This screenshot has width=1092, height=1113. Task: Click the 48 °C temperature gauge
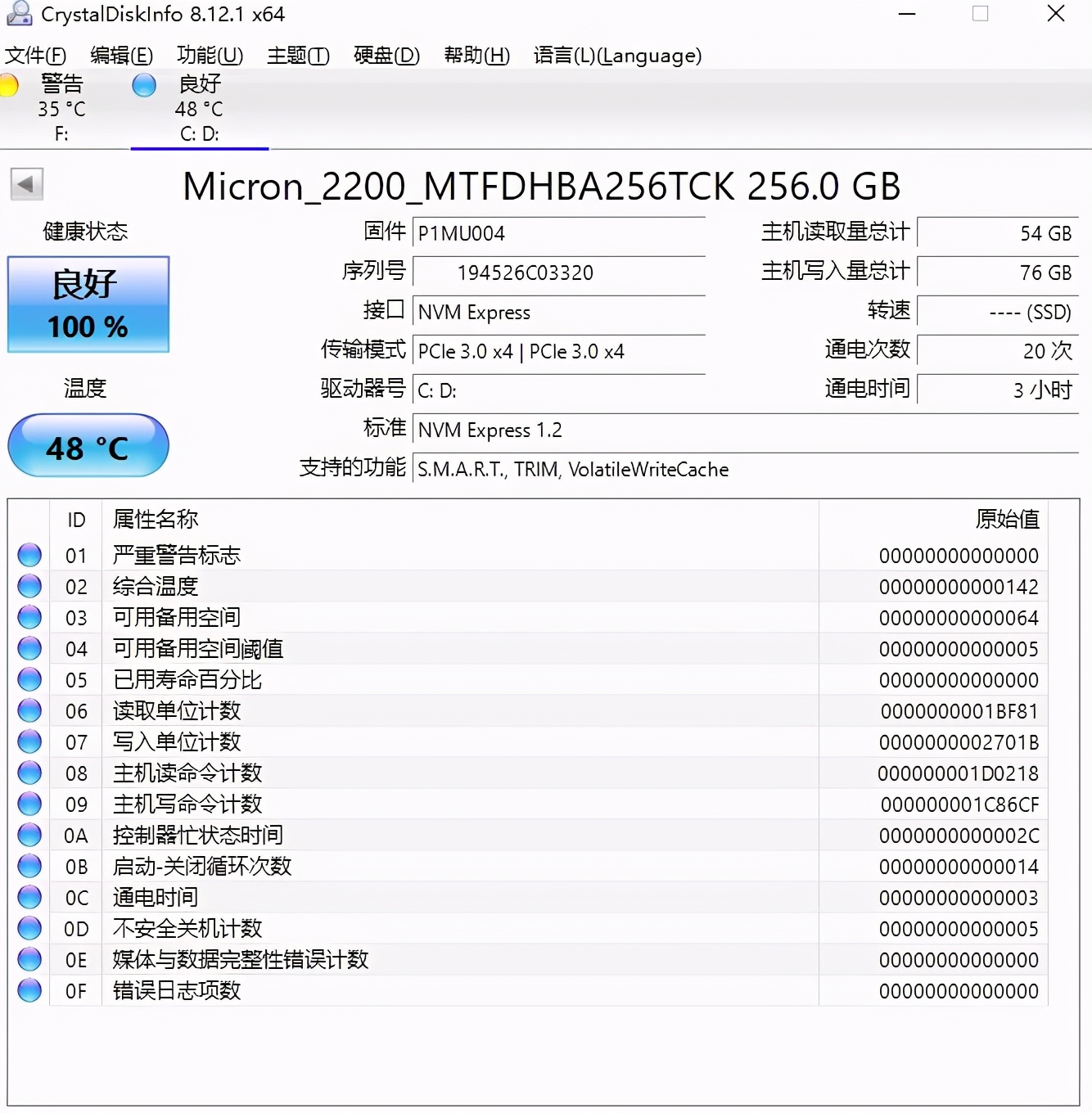(x=88, y=446)
